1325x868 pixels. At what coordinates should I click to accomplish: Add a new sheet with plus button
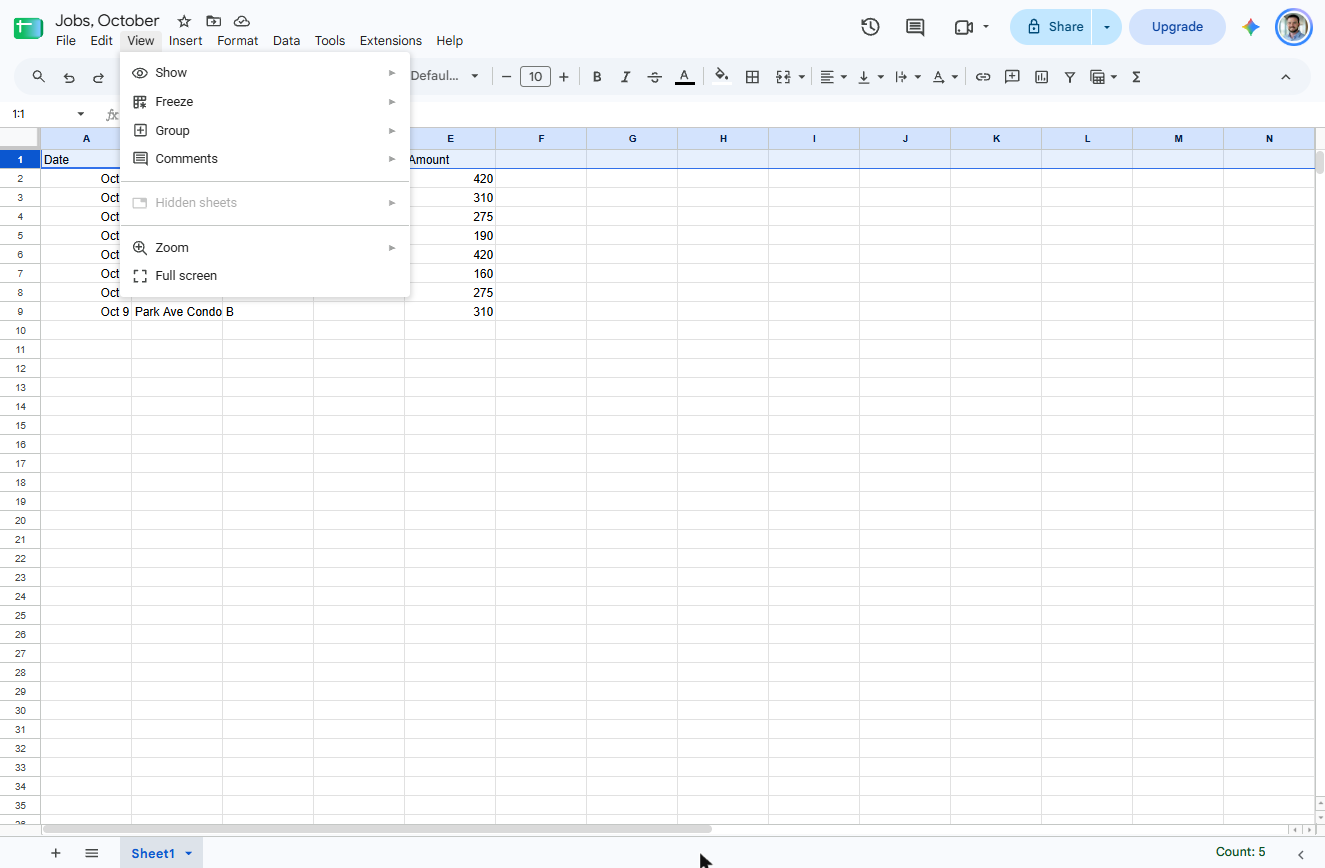56,853
